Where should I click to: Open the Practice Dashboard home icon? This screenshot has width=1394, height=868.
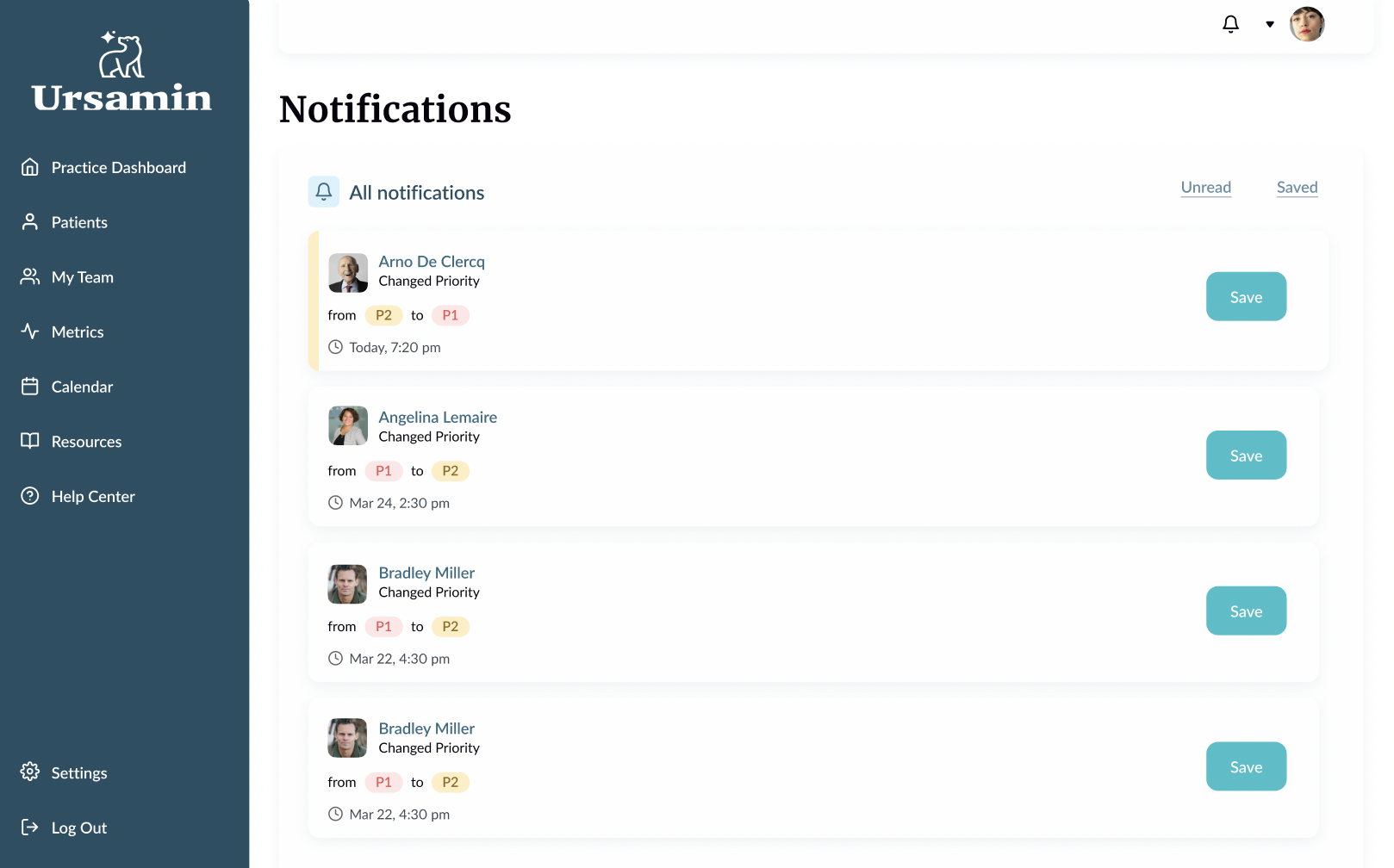(30, 167)
